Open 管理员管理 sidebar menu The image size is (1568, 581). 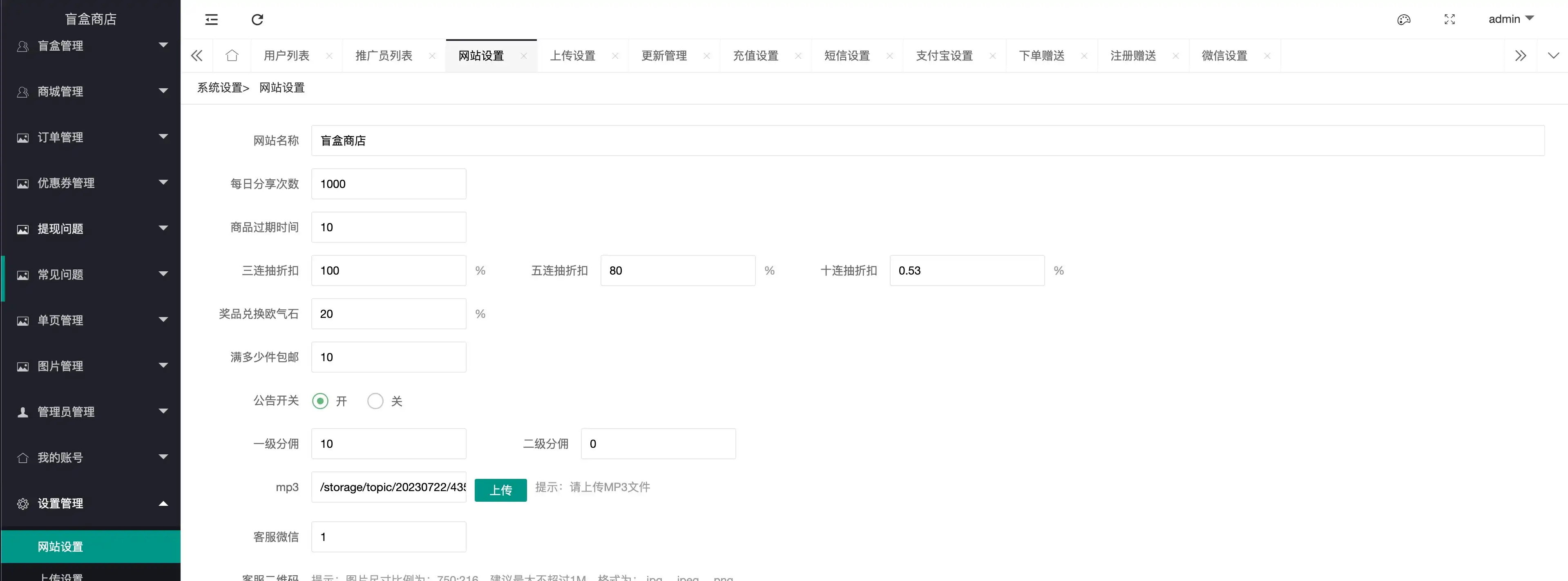point(91,412)
